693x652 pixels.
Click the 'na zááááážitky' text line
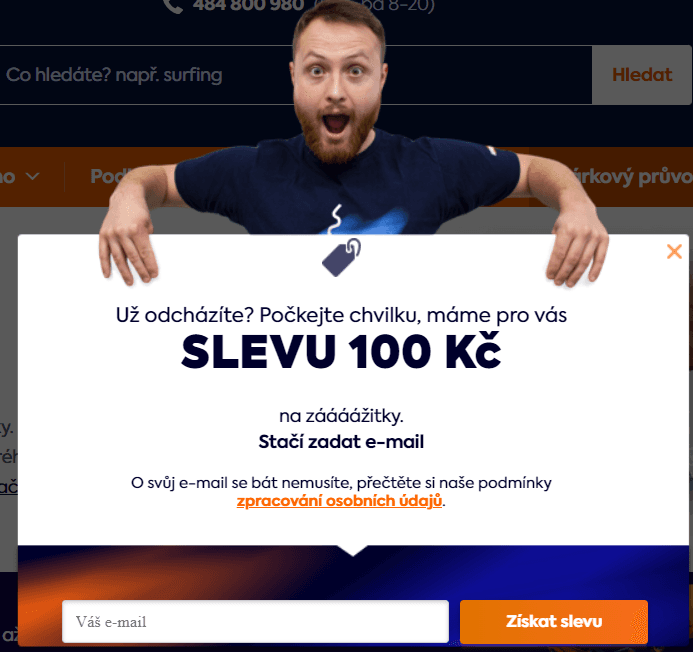[341, 416]
